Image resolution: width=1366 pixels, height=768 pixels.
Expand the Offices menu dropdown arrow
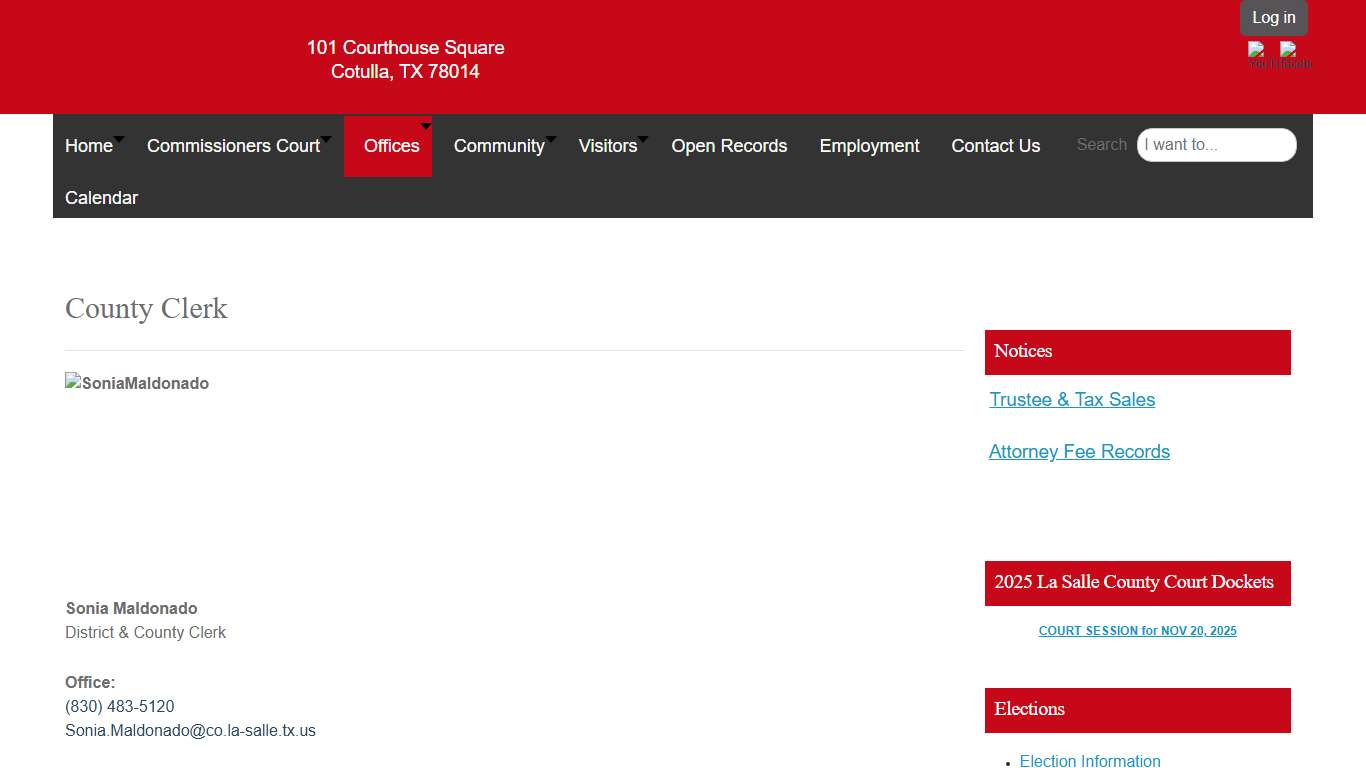(426, 126)
